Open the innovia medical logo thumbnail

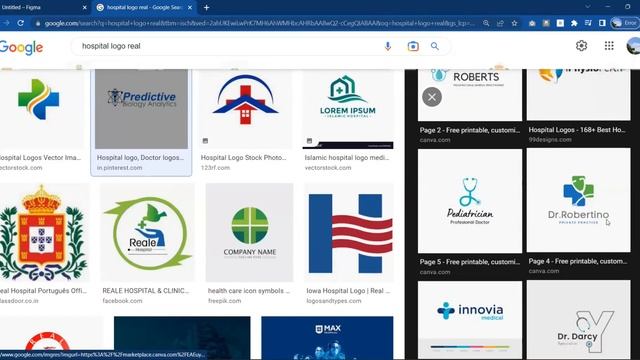470,320
